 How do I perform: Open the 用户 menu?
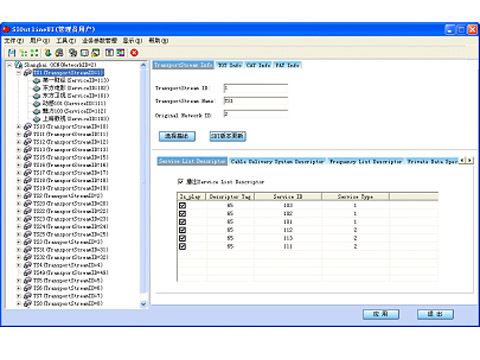[40, 41]
